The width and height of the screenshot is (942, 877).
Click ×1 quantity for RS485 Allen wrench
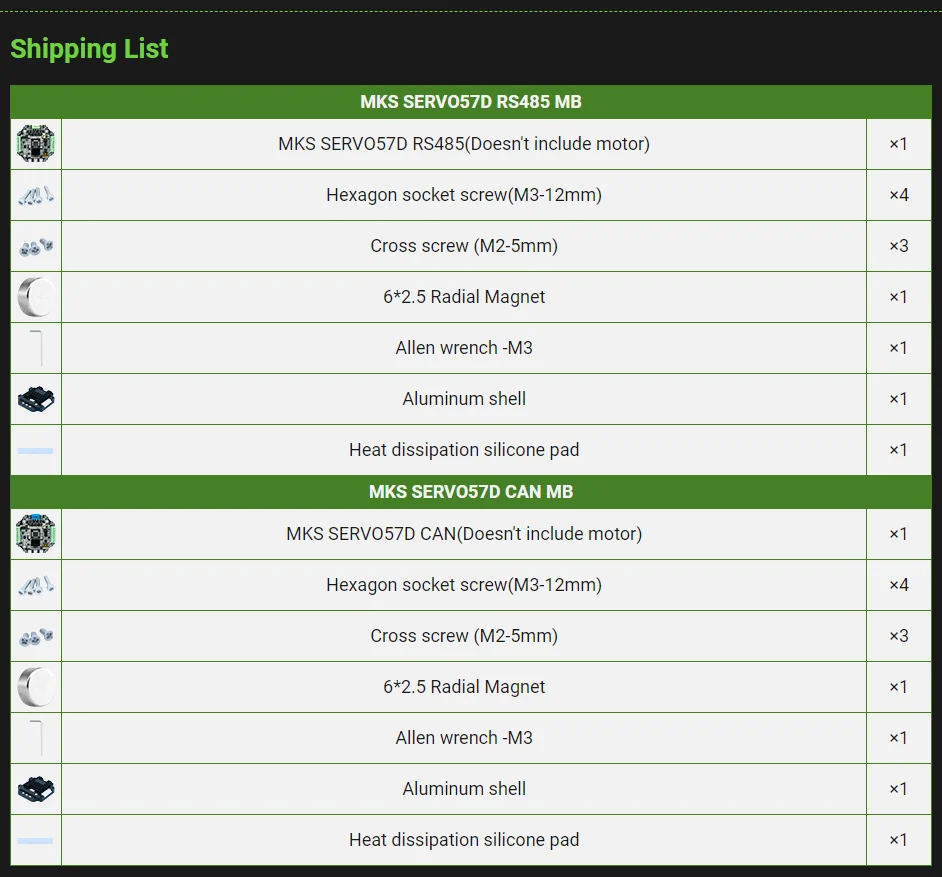[898, 348]
